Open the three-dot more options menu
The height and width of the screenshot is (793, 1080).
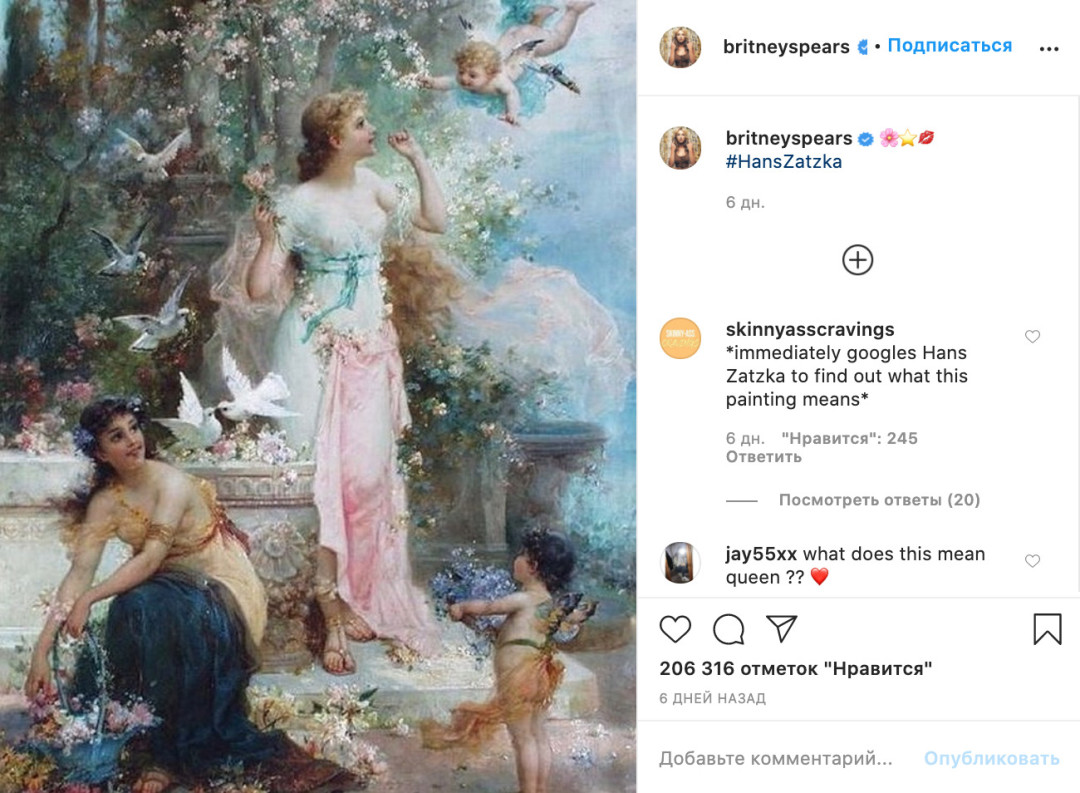(x=1048, y=48)
